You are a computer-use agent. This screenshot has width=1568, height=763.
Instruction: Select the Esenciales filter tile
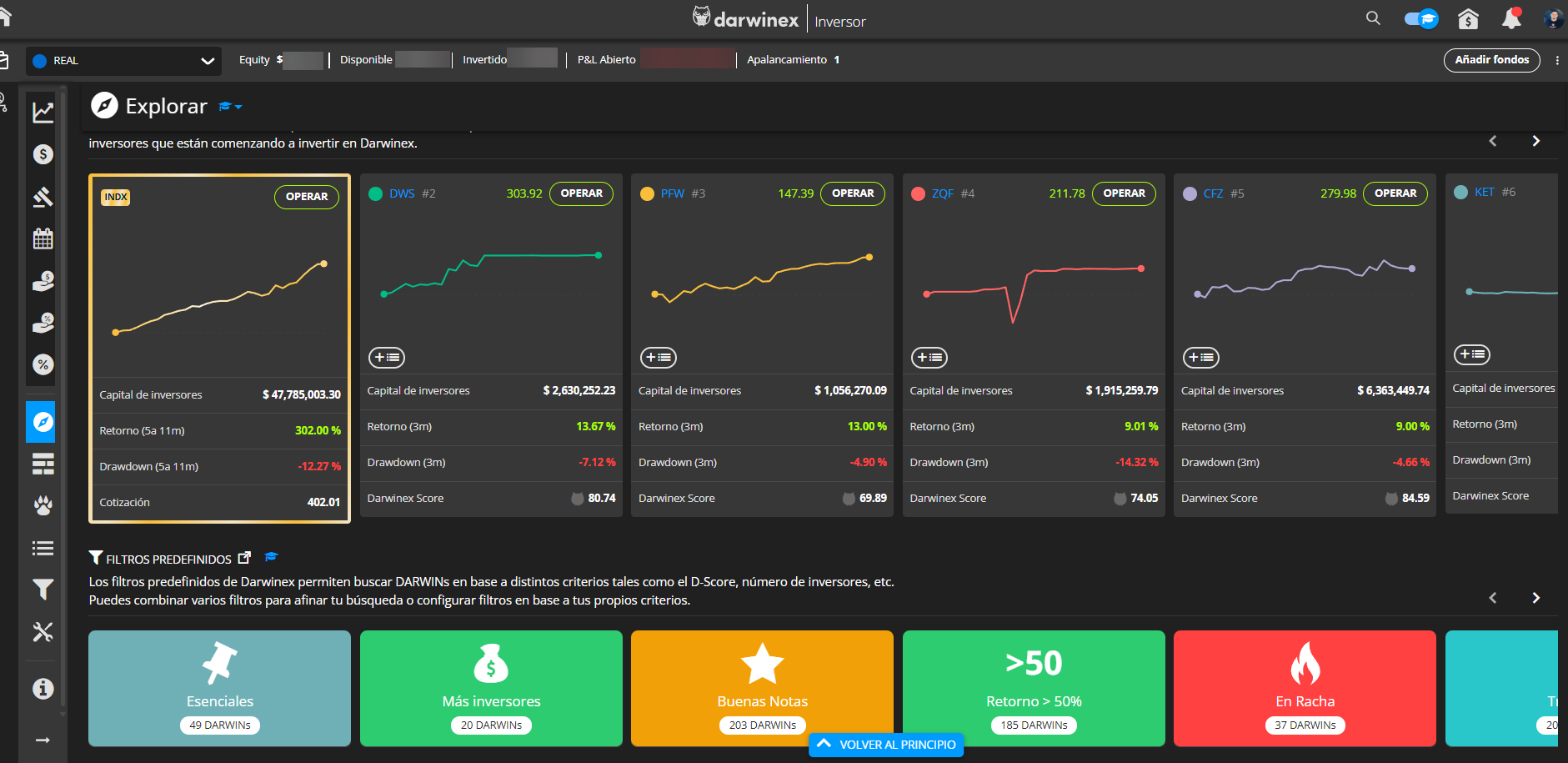220,688
